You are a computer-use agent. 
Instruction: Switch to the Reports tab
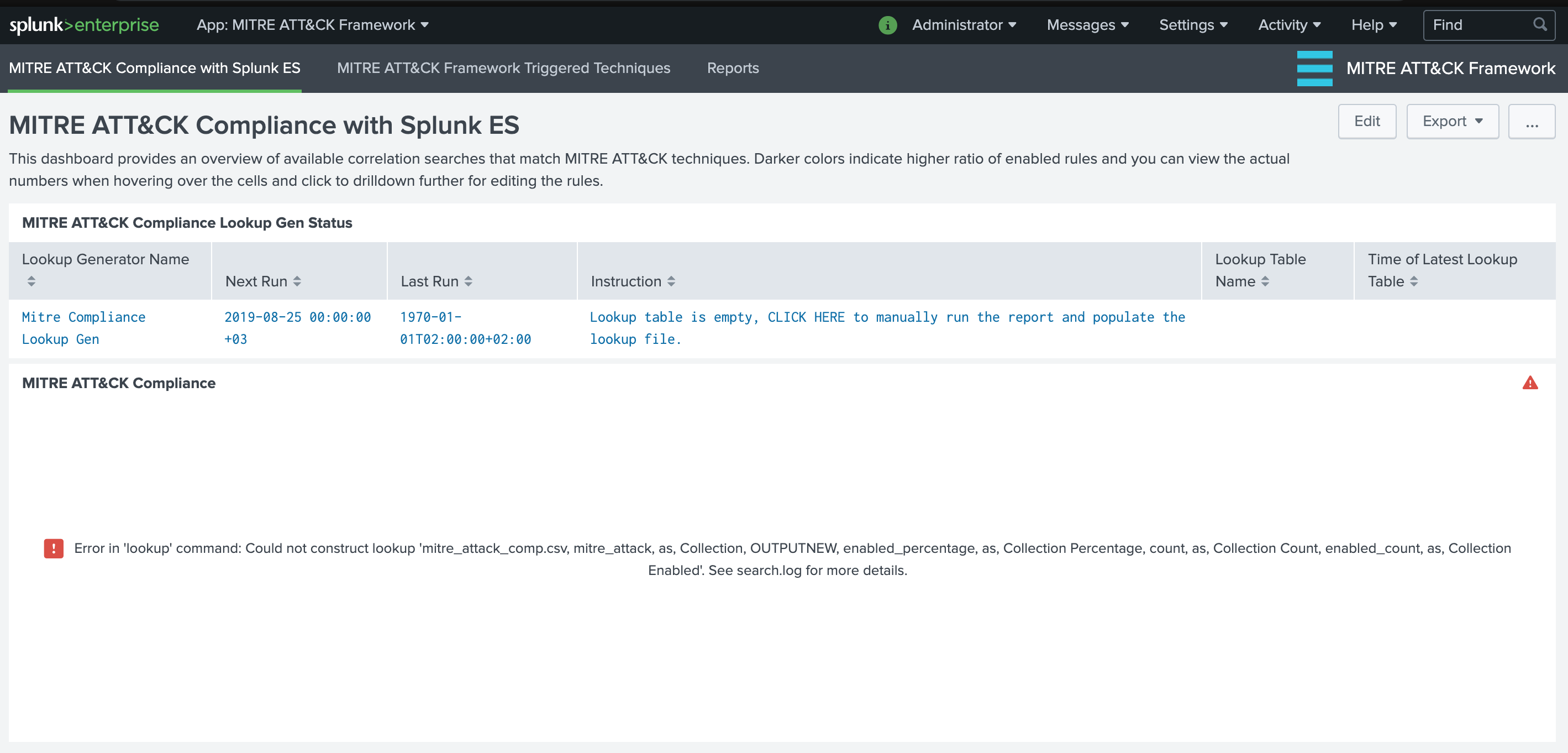click(733, 68)
